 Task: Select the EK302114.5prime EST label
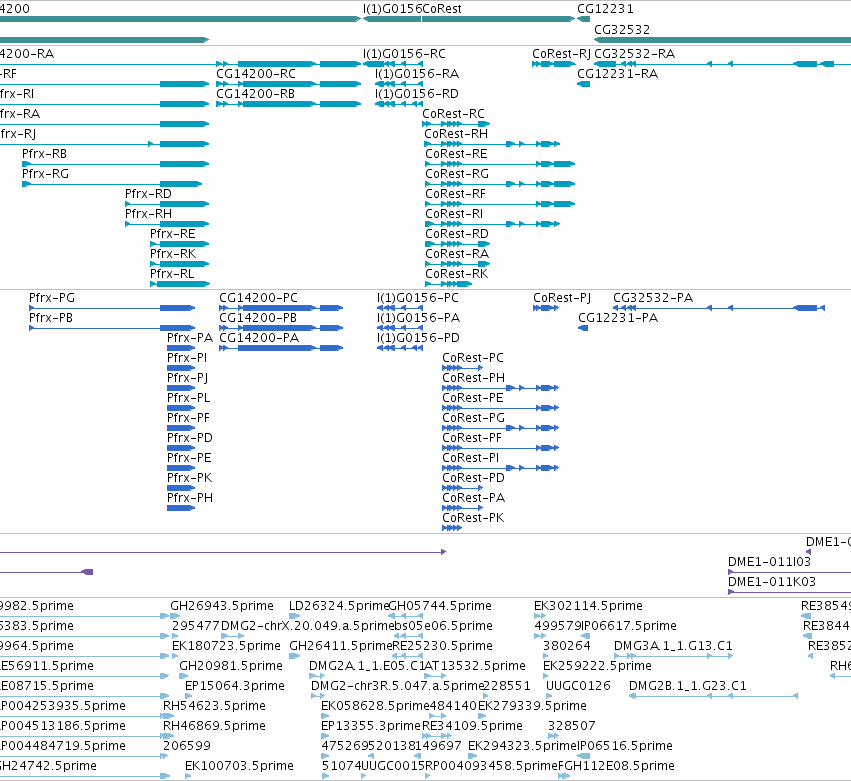[588, 606]
